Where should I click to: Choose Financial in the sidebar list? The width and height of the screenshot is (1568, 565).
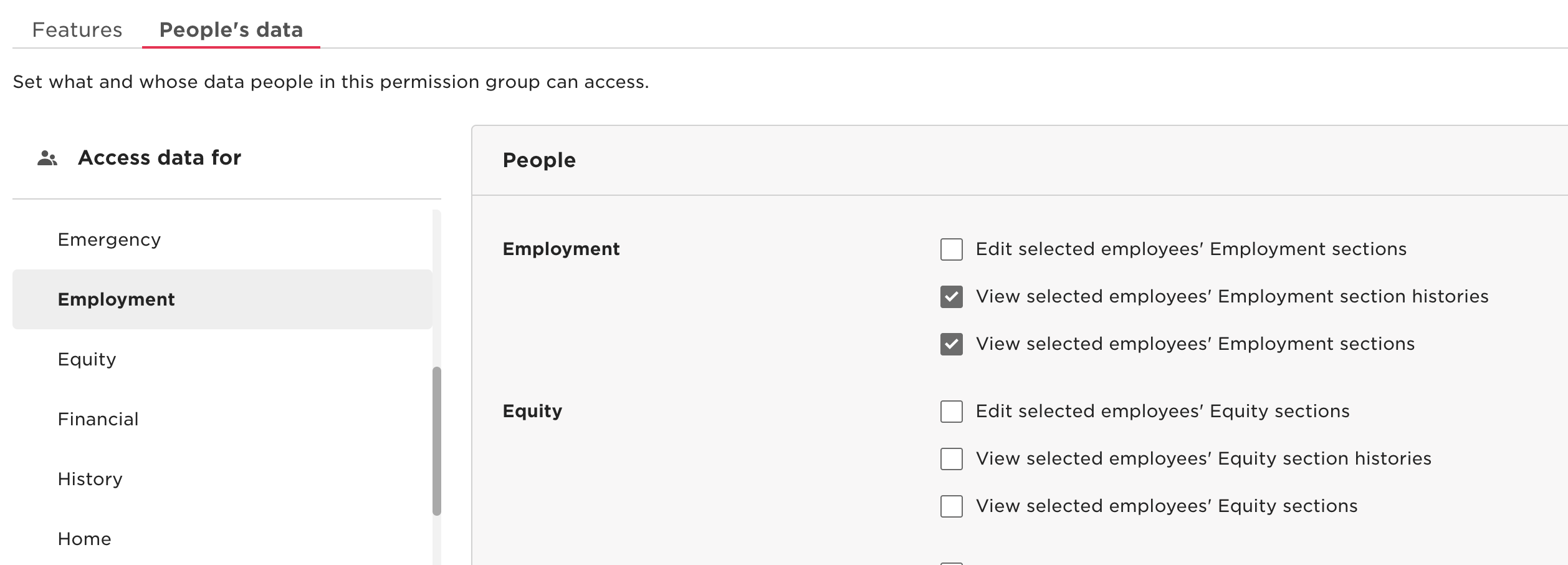pos(222,419)
